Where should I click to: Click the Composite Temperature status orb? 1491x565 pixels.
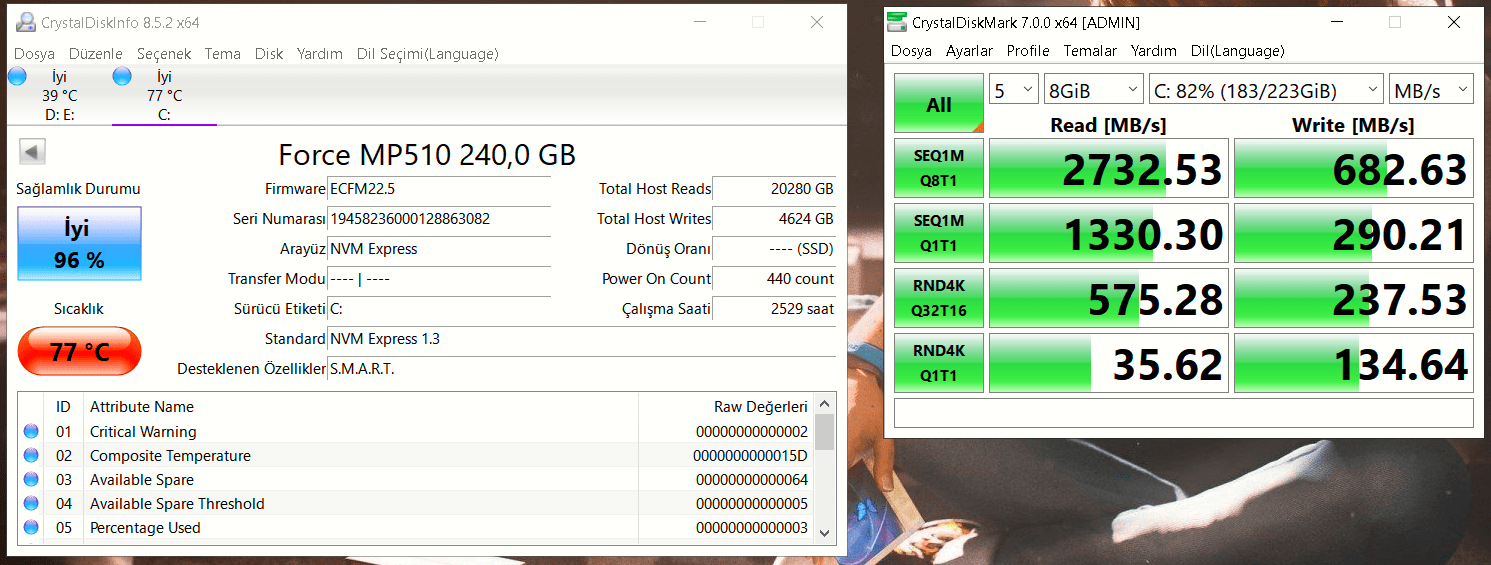(31, 456)
